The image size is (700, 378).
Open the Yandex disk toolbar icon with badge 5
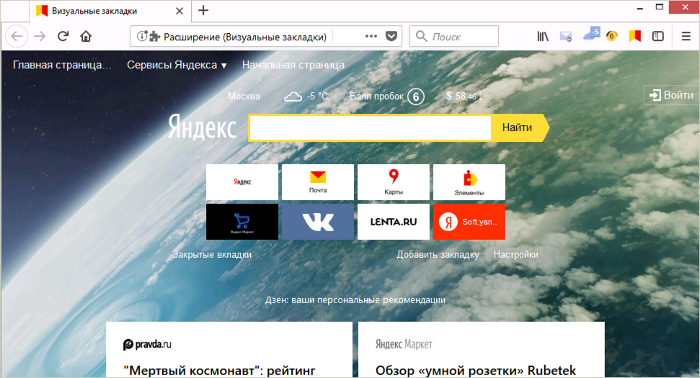(x=591, y=33)
